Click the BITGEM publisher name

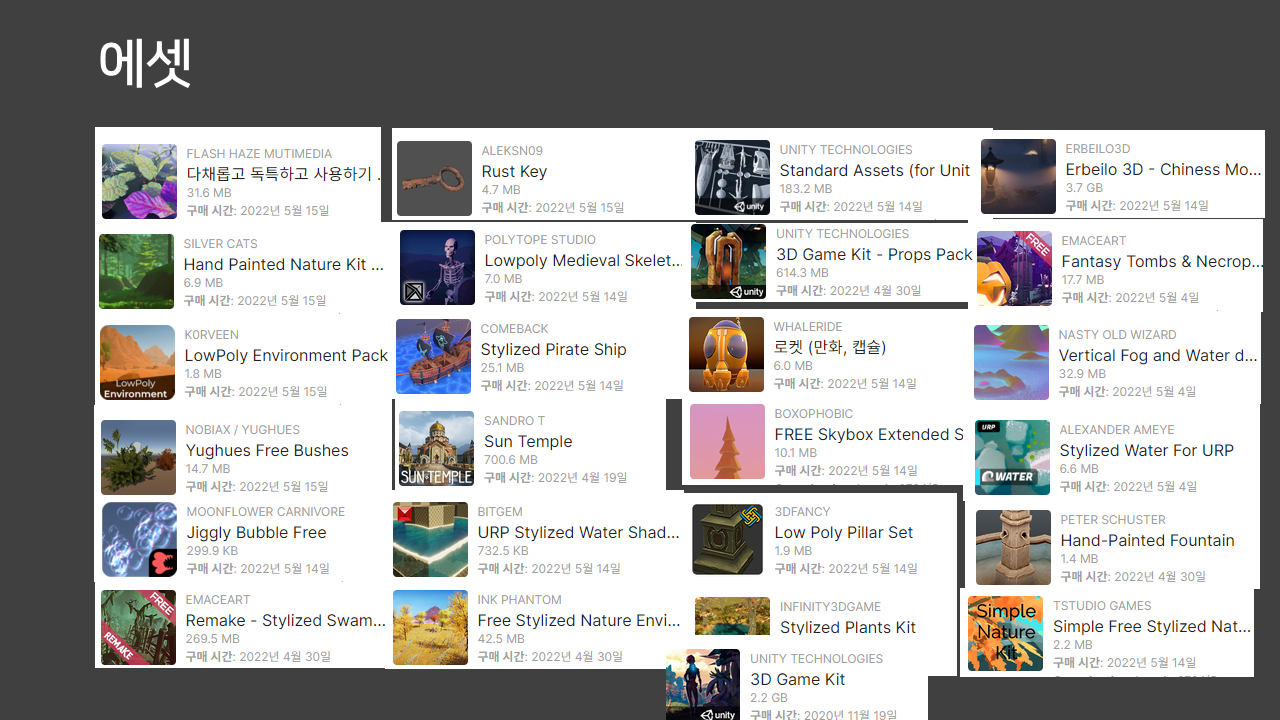click(500, 512)
